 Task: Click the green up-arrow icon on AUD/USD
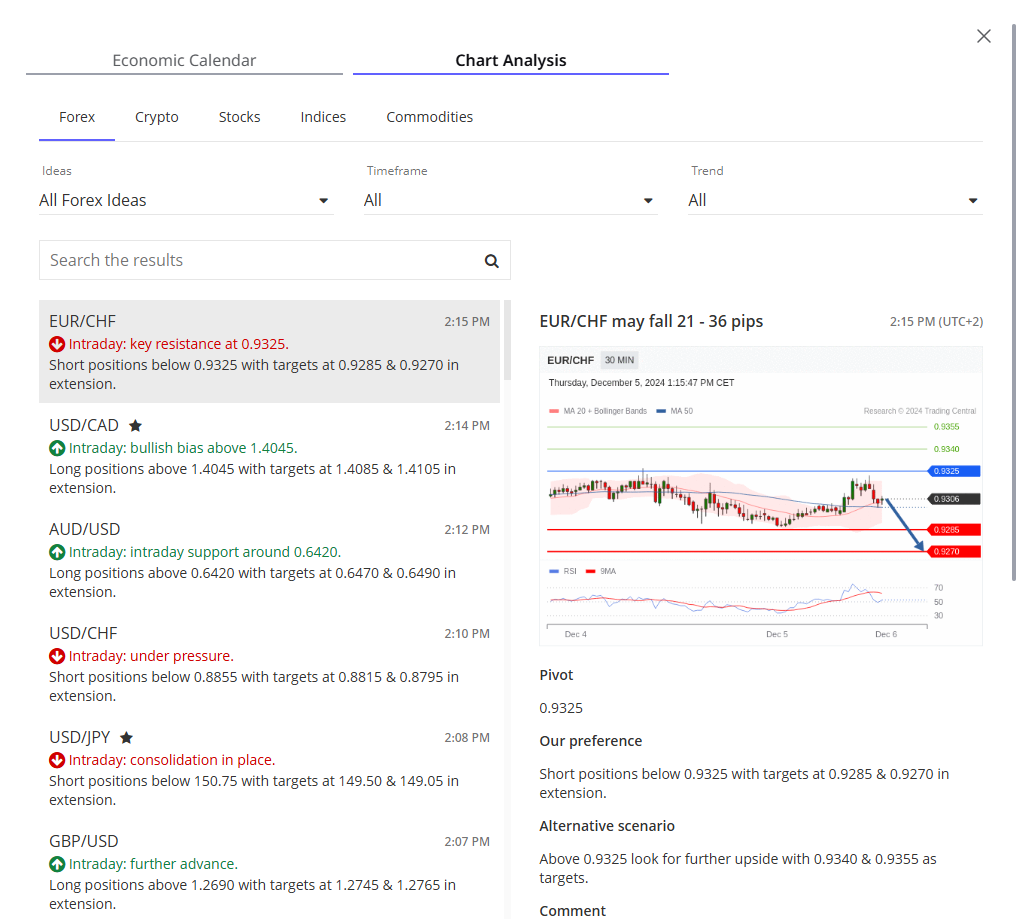57,552
